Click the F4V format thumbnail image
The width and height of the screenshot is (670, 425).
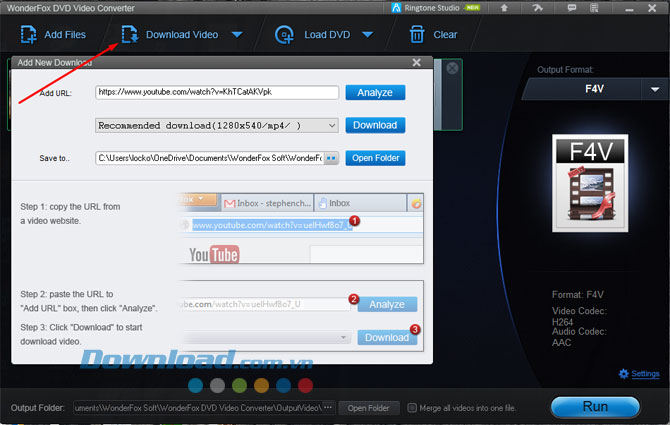tap(590, 183)
